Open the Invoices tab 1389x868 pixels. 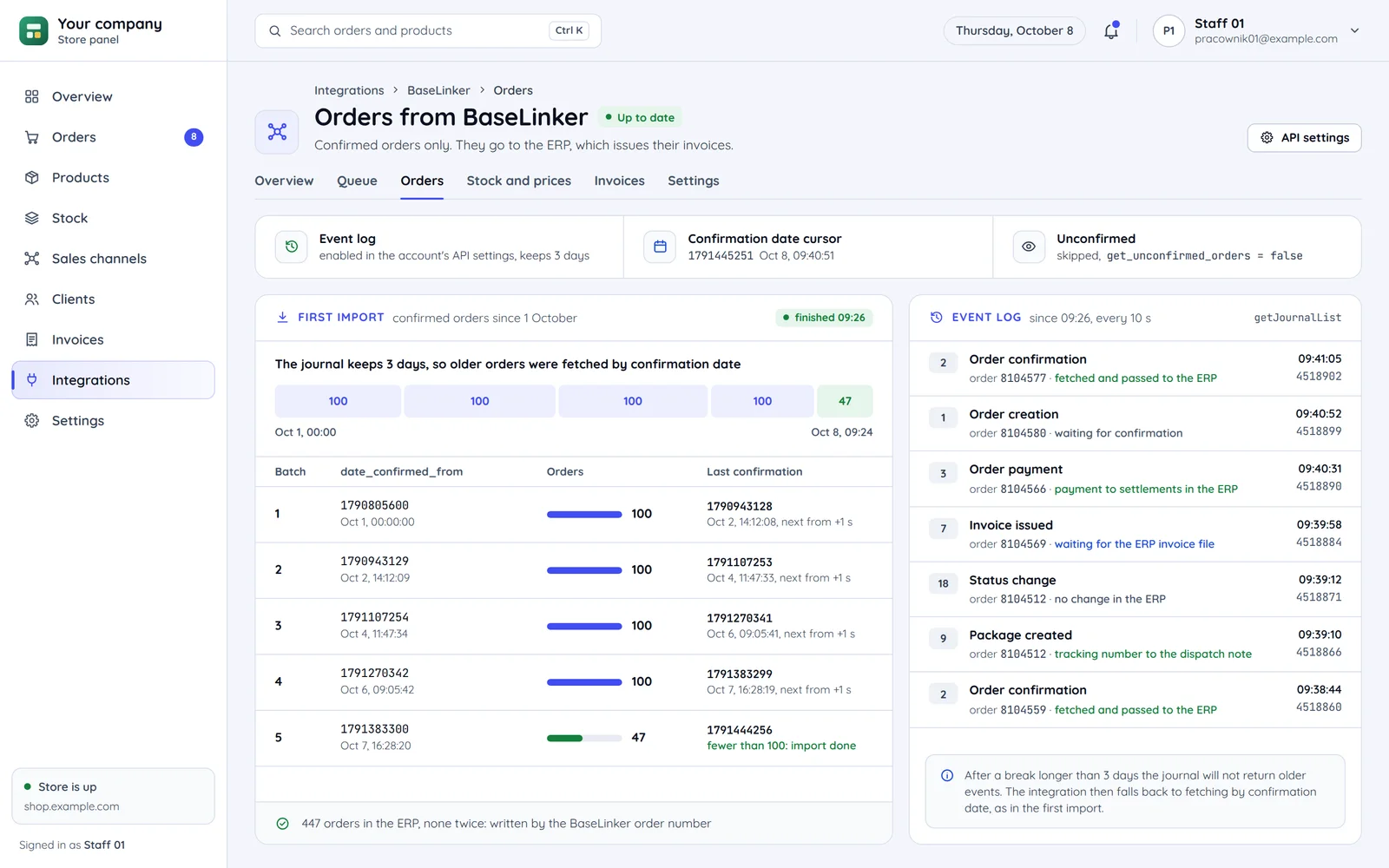(619, 181)
